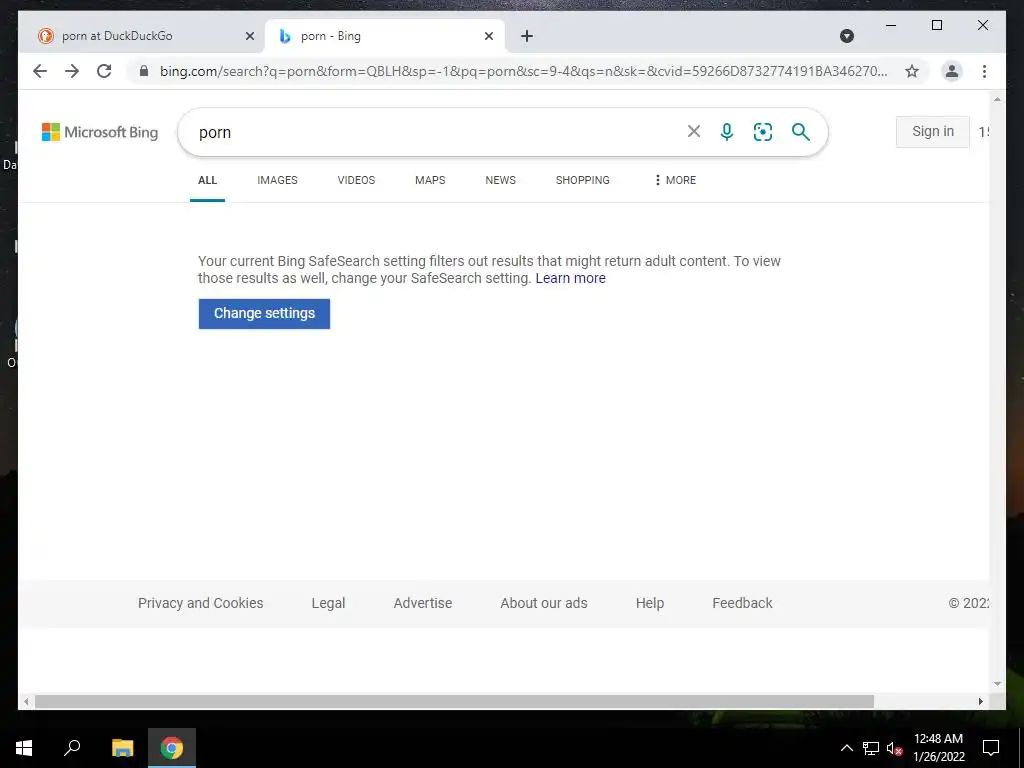The width and height of the screenshot is (1024, 768).
Task: Close the porn - Bing tab
Action: [x=488, y=36]
